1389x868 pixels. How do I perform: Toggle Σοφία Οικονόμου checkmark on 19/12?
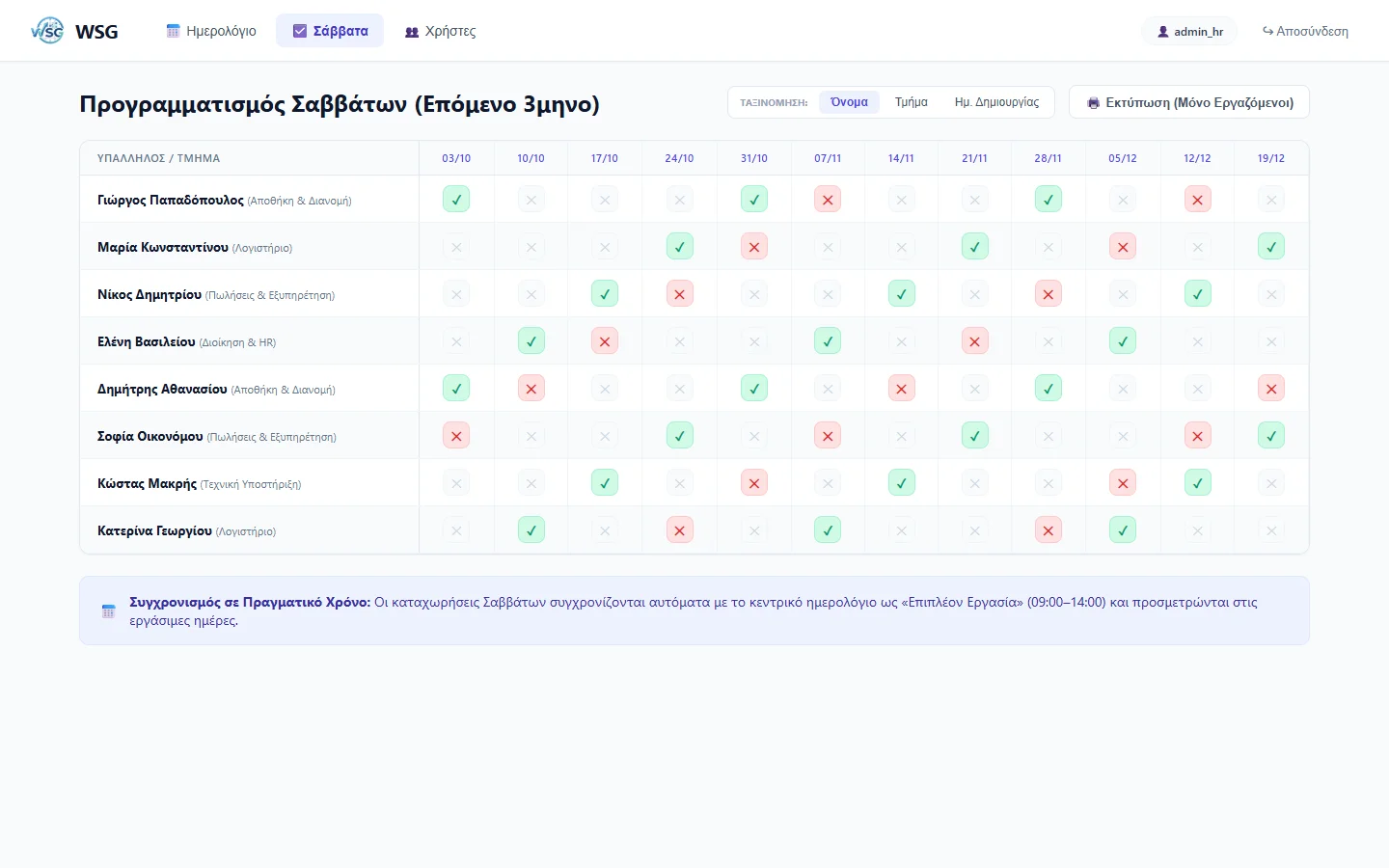tap(1271, 436)
